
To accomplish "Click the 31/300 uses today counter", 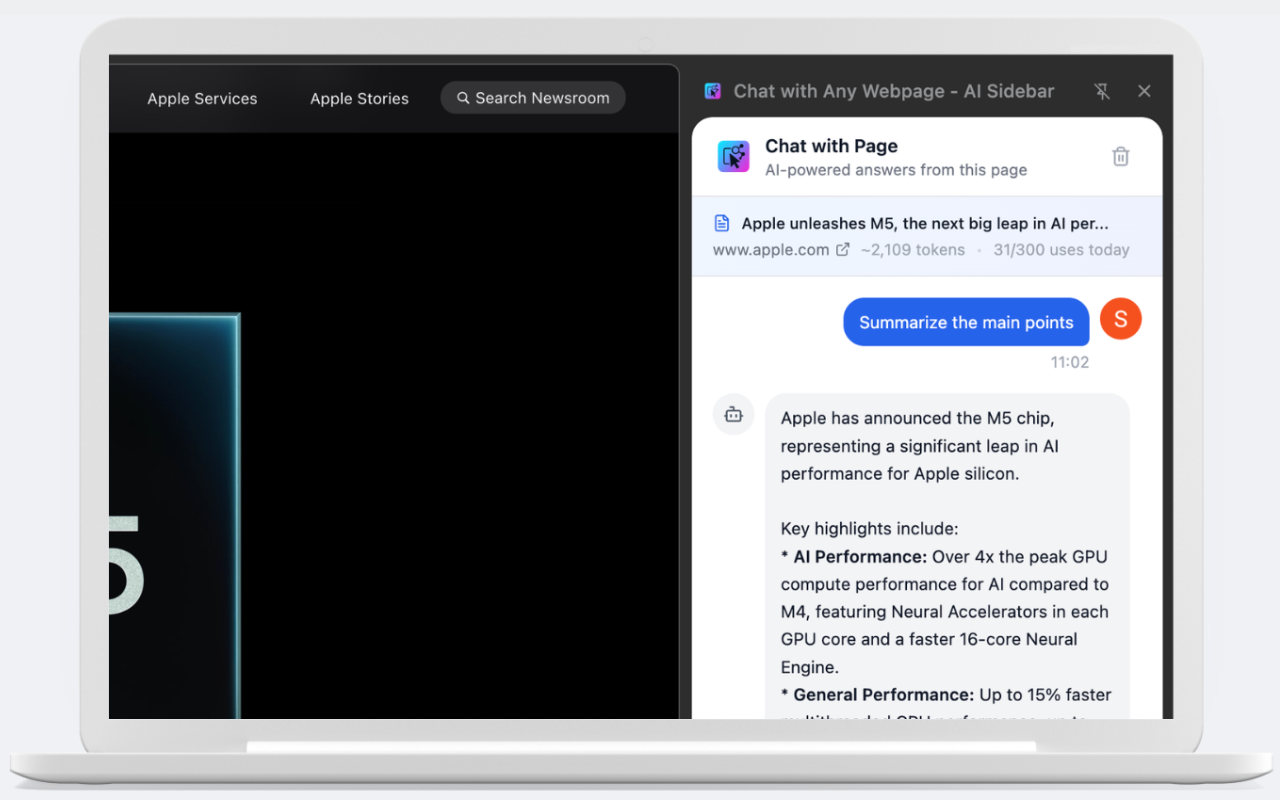I will (1061, 250).
